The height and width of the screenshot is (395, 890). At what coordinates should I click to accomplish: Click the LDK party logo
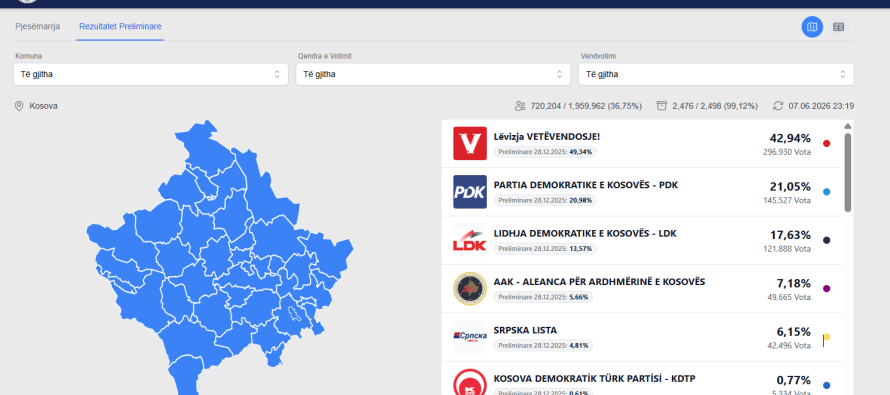pyautogui.click(x=470, y=240)
